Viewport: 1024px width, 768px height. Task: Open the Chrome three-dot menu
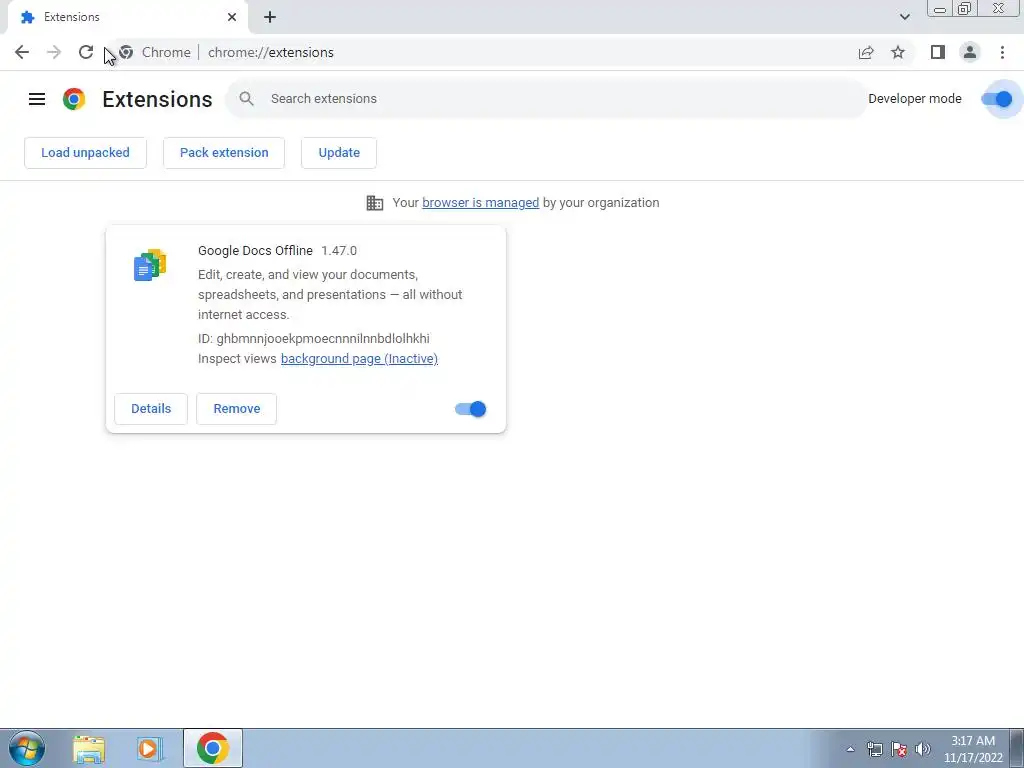[1002, 52]
